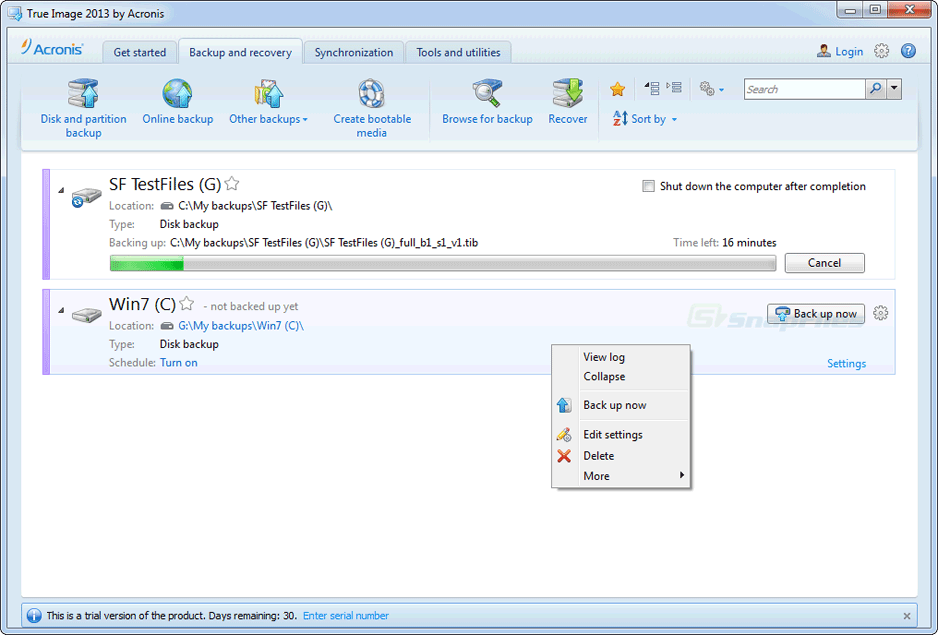Cancel the SF TestFiles backup
Viewport: 938px width, 635px height.
(x=824, y=263)
